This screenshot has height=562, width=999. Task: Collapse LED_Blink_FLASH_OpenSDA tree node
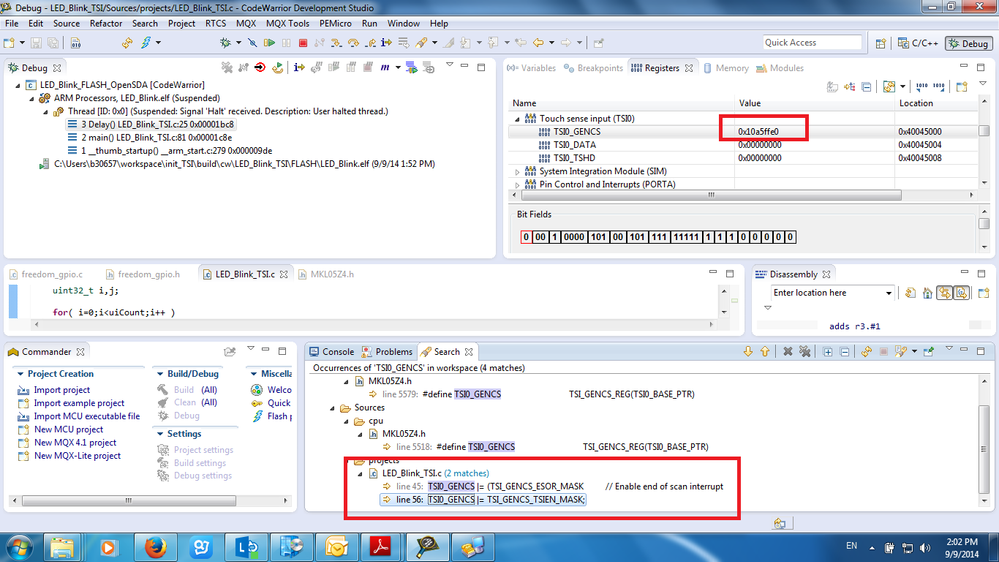pyautogui.click(x=18, y=85)
